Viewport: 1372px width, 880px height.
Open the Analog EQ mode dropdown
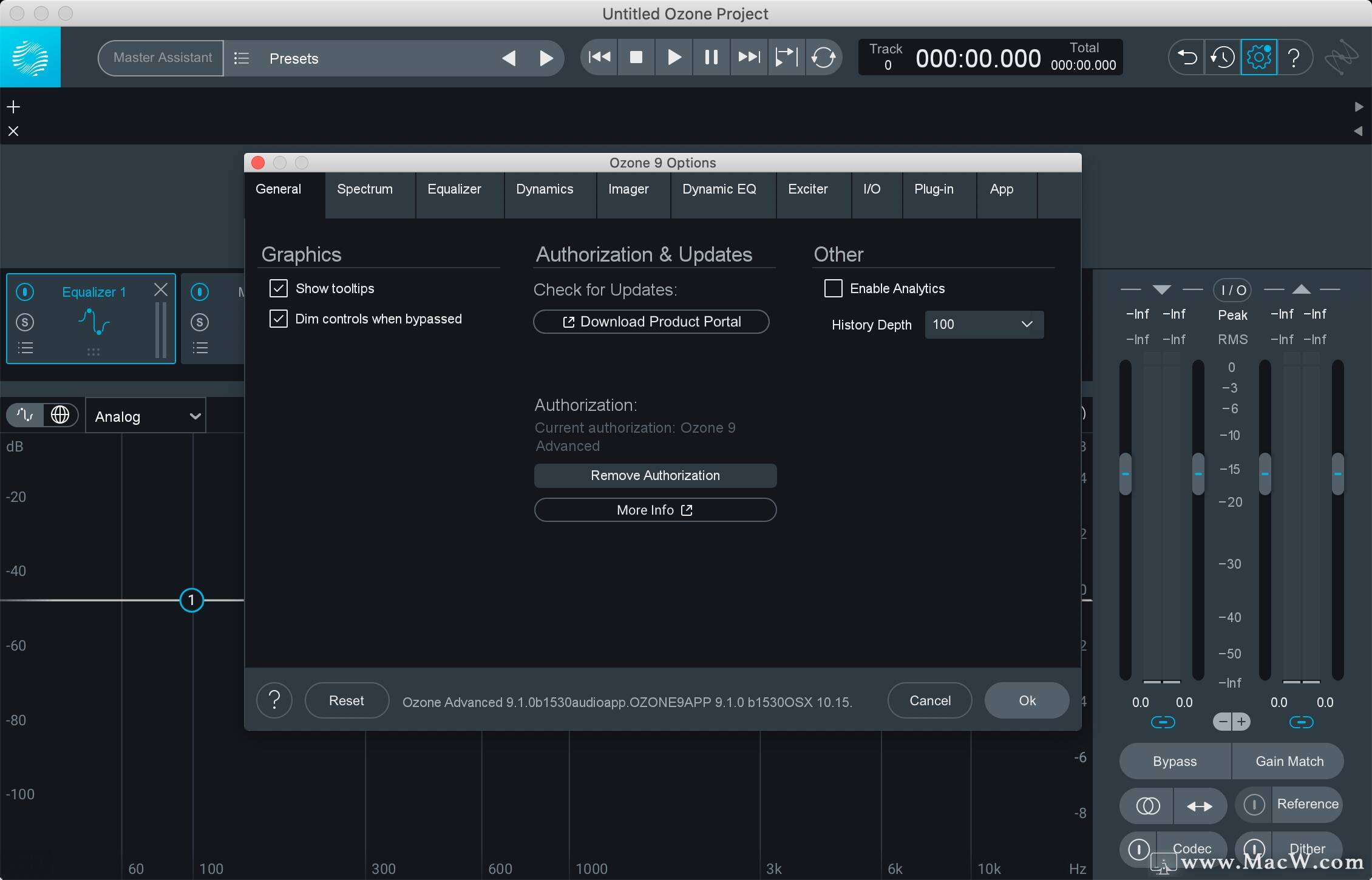pos(146,416)
